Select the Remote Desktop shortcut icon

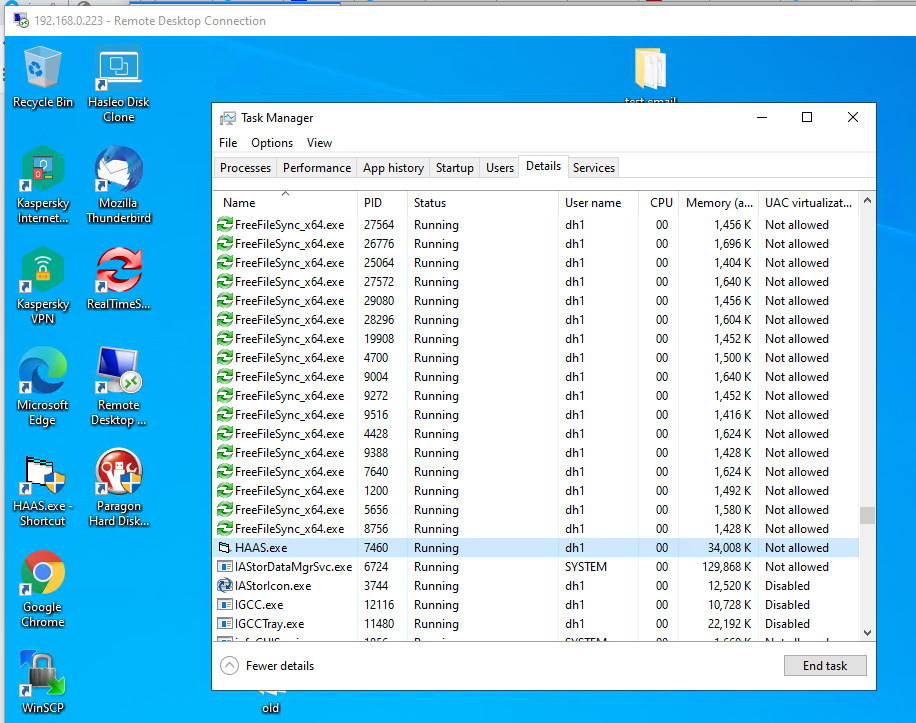click(119, 387)
